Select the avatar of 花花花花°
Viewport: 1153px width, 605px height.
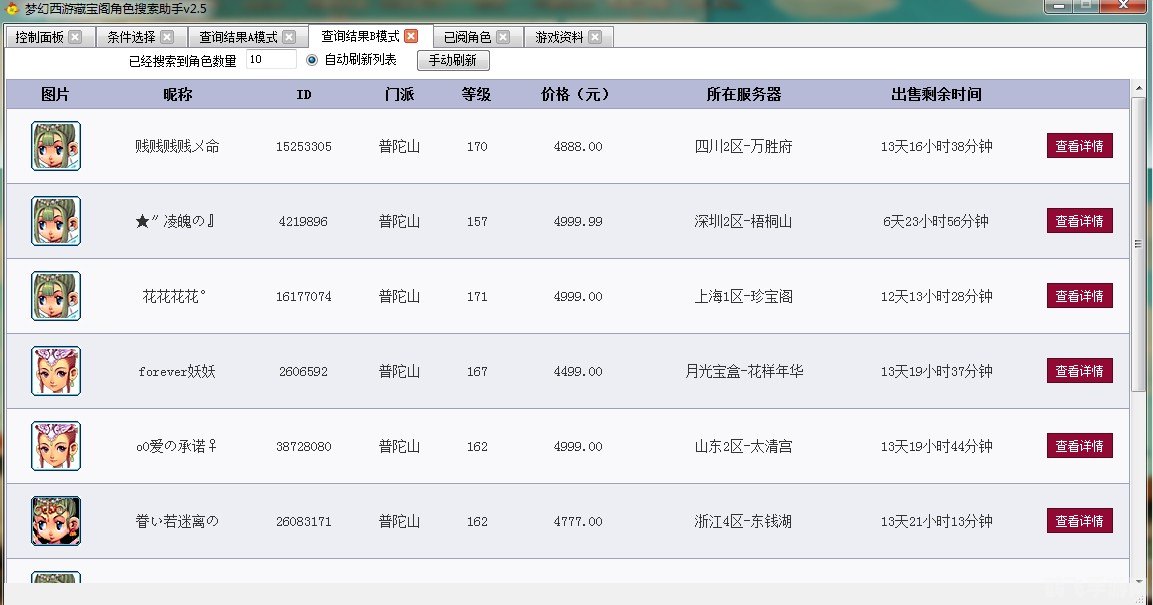[56, 296]
